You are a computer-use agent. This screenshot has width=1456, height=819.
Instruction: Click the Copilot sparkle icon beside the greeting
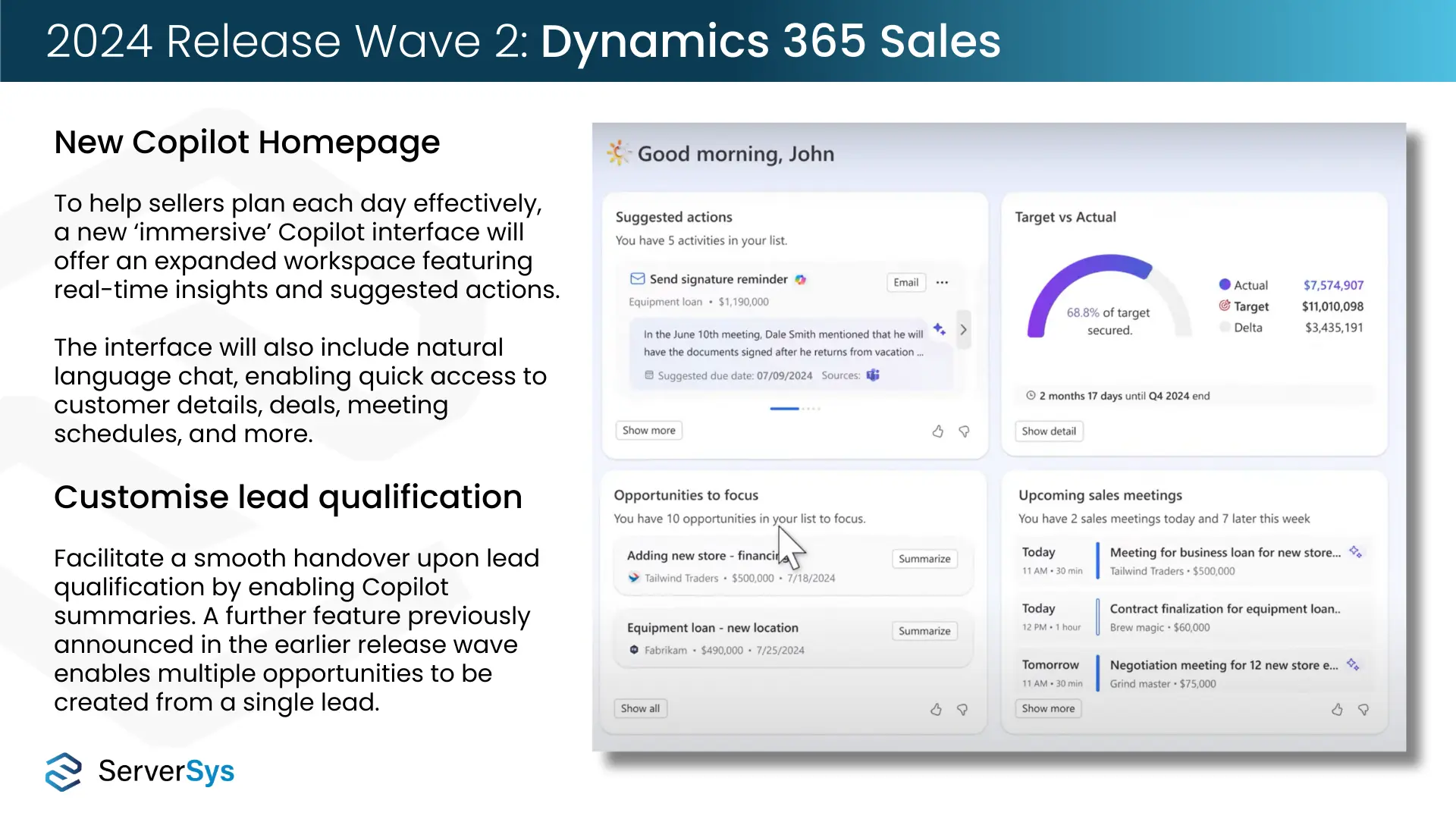pos(619,153)
